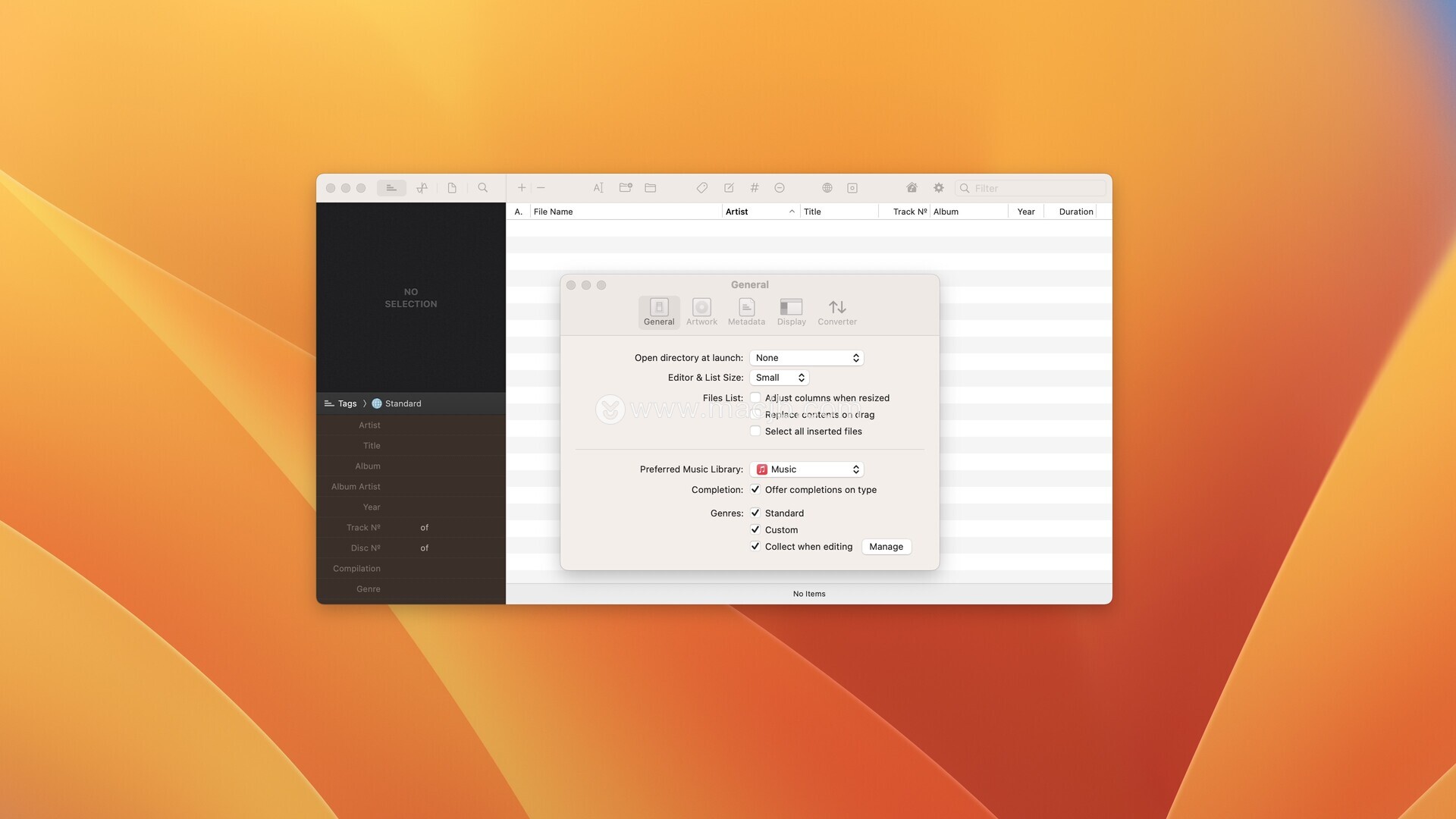Viewport: 1456px width, 819px height.
Task: Open the Open directory at launch dropdown
Action: (x=806, y=358)
